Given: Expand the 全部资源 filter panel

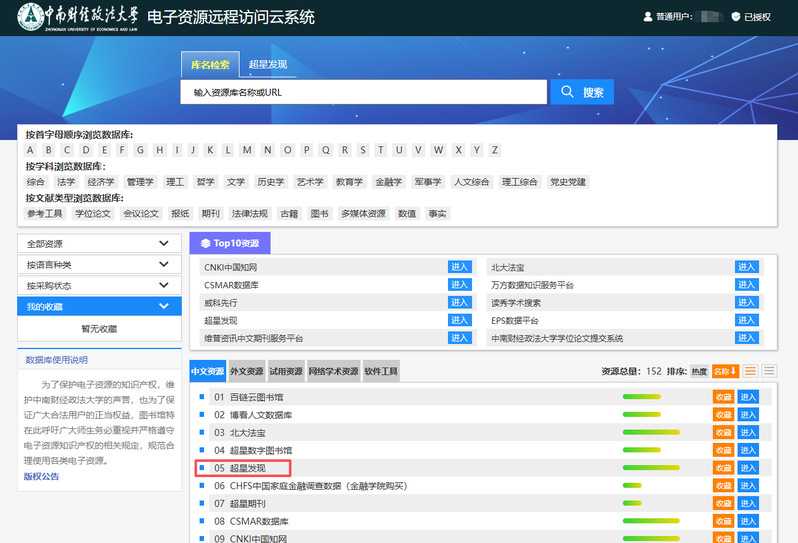Looking at the screenshot, I should [x=98, y=243].
